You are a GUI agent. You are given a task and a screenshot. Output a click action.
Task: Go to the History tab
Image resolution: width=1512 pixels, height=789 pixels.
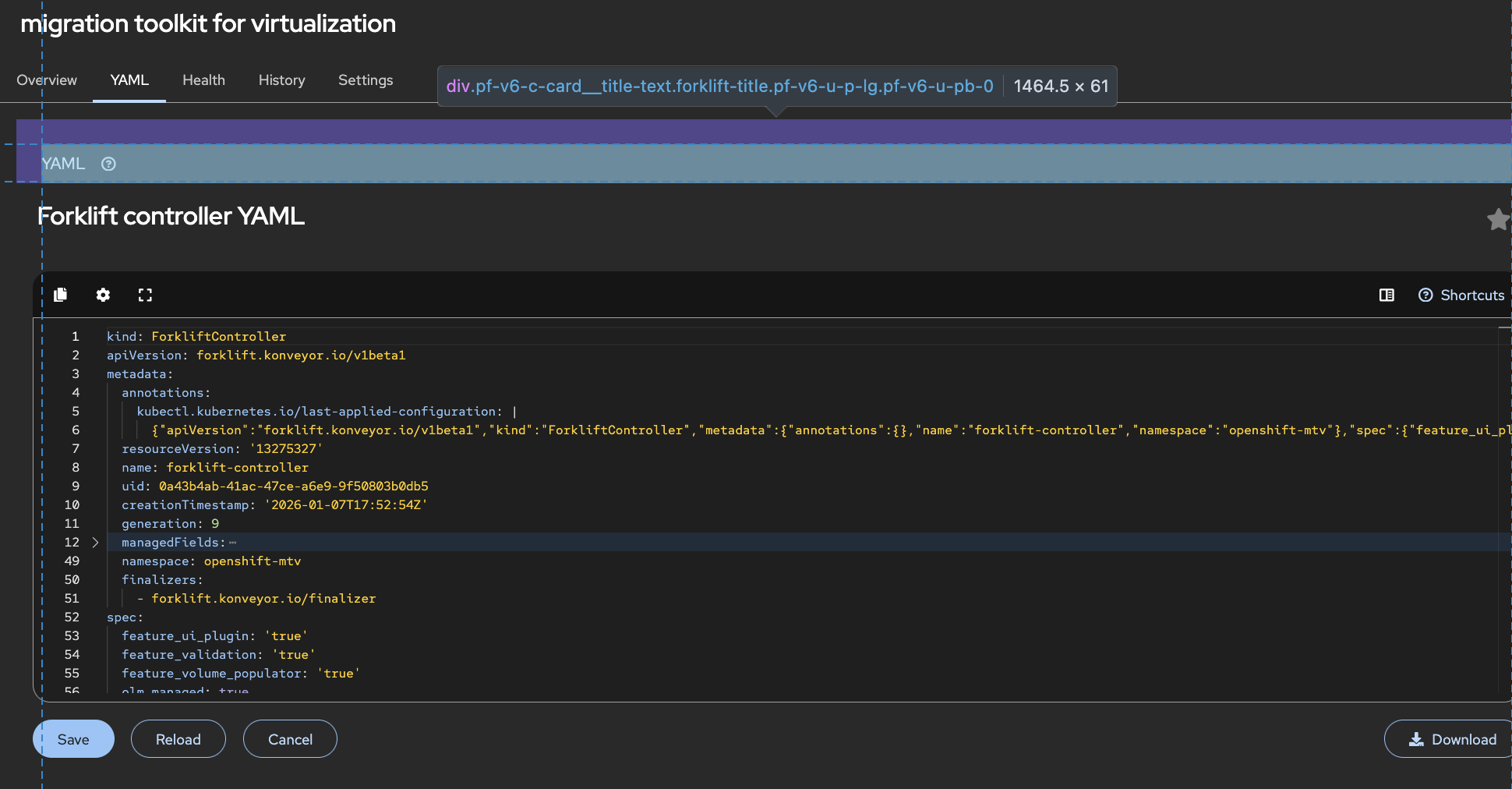click(281, 80)
